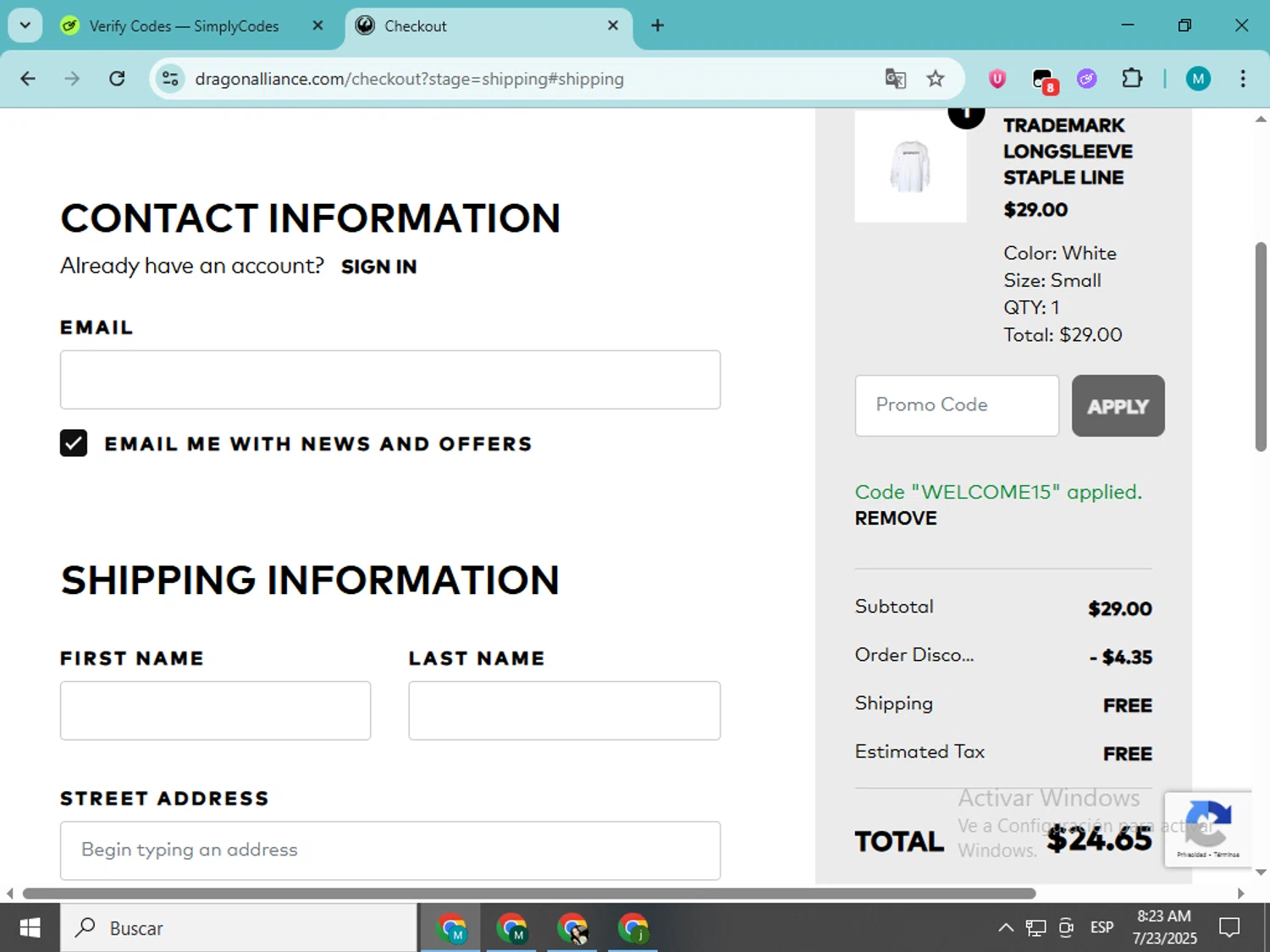This screenshot has height=952, width=1270.
Task: Click the browser forward arrow
Action: [72, 79]
